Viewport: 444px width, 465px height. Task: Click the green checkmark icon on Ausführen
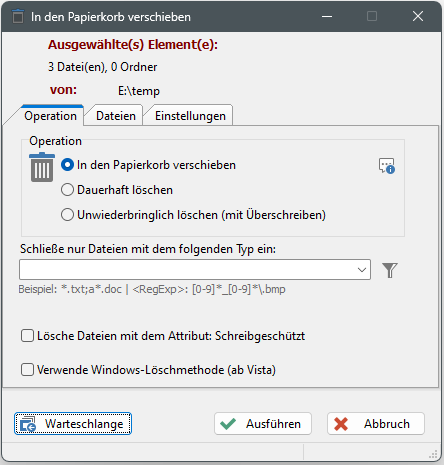tap(228, 424)
